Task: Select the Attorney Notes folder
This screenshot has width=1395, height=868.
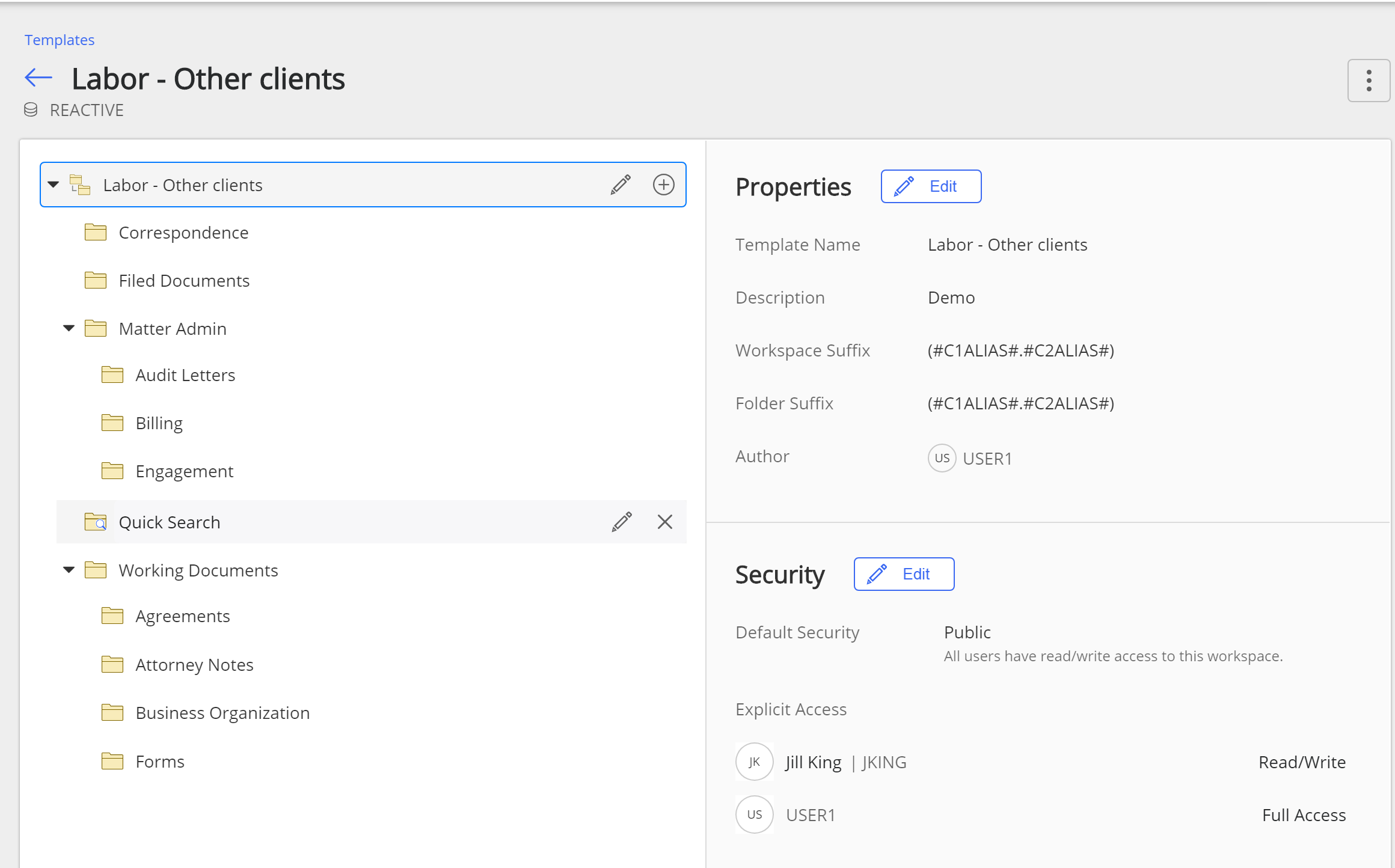Action: coord(194,665)
